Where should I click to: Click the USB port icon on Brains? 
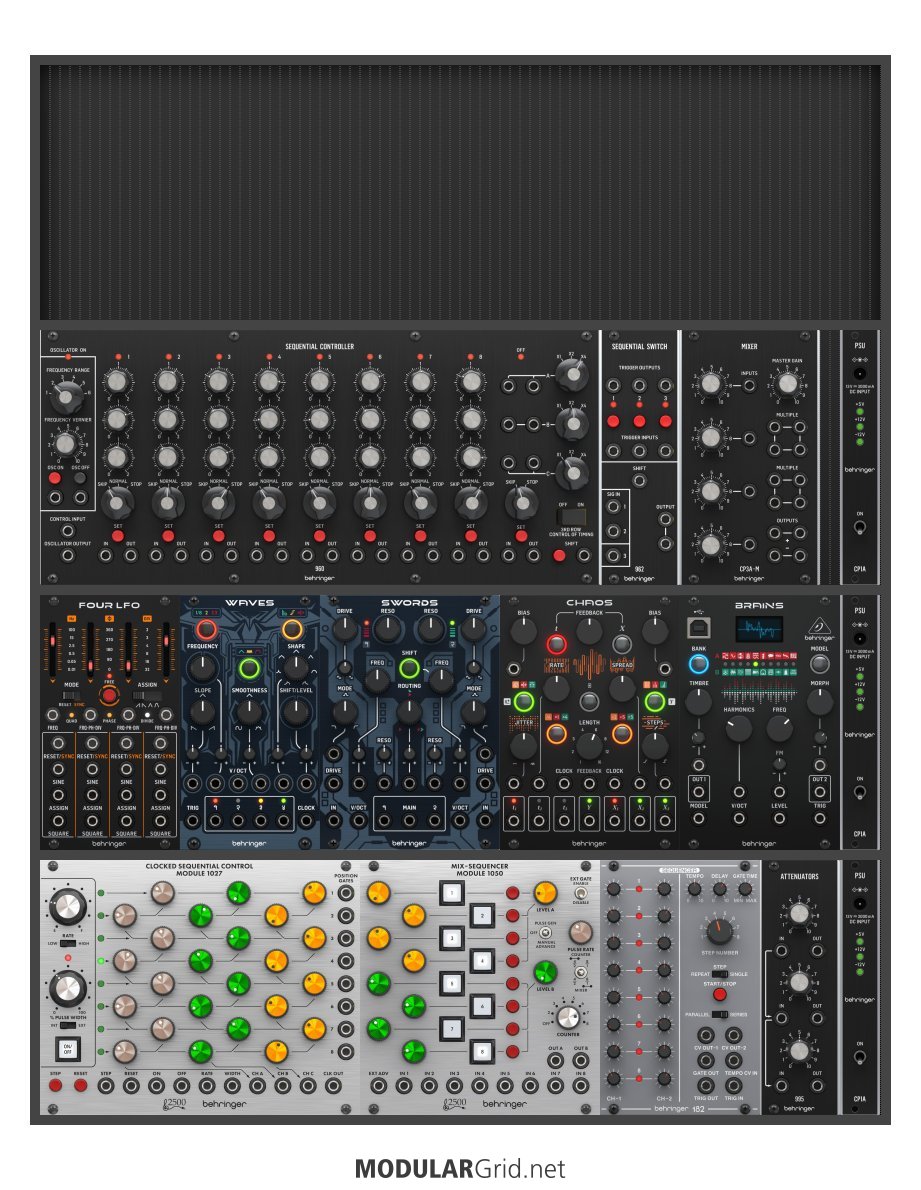coord(698,628)
